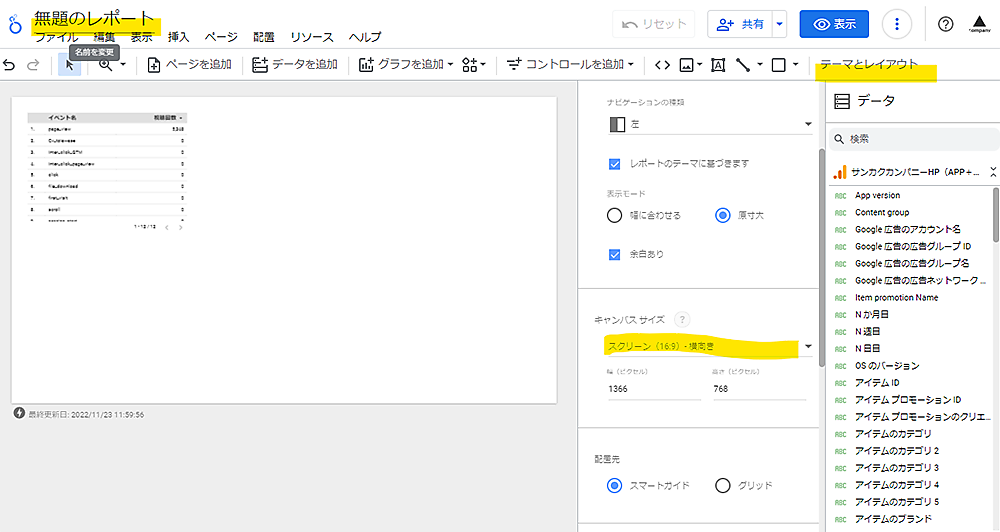
Task: Toggle the 余白あり checkbox
Action: (x=615, y=254)
